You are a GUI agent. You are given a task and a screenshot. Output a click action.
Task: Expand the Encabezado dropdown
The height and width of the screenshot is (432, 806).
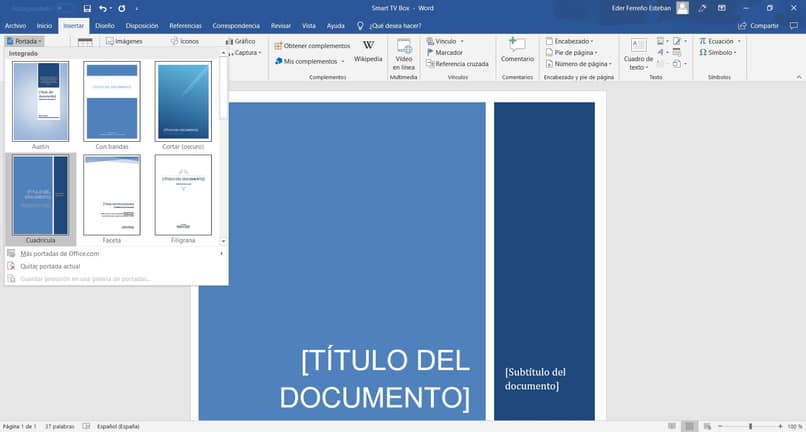pos(570,41)
